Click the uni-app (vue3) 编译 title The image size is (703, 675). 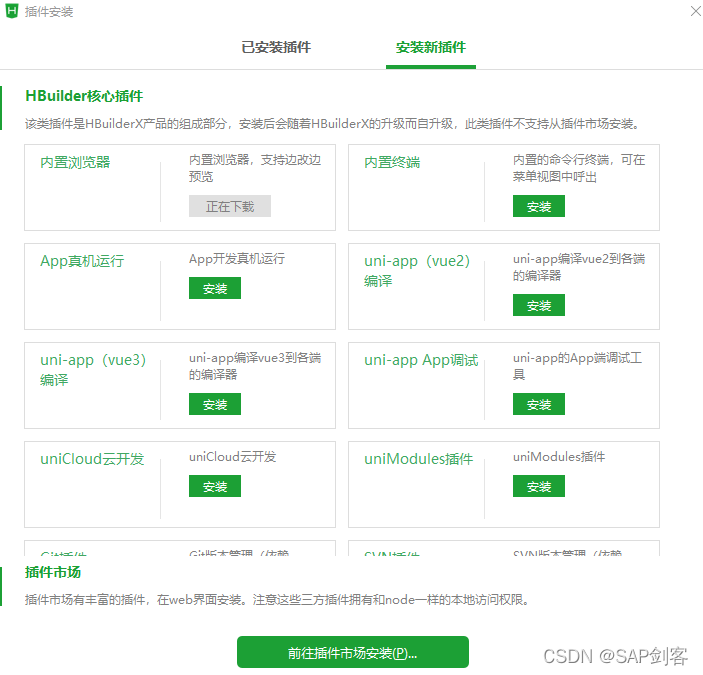click(93, 370)
